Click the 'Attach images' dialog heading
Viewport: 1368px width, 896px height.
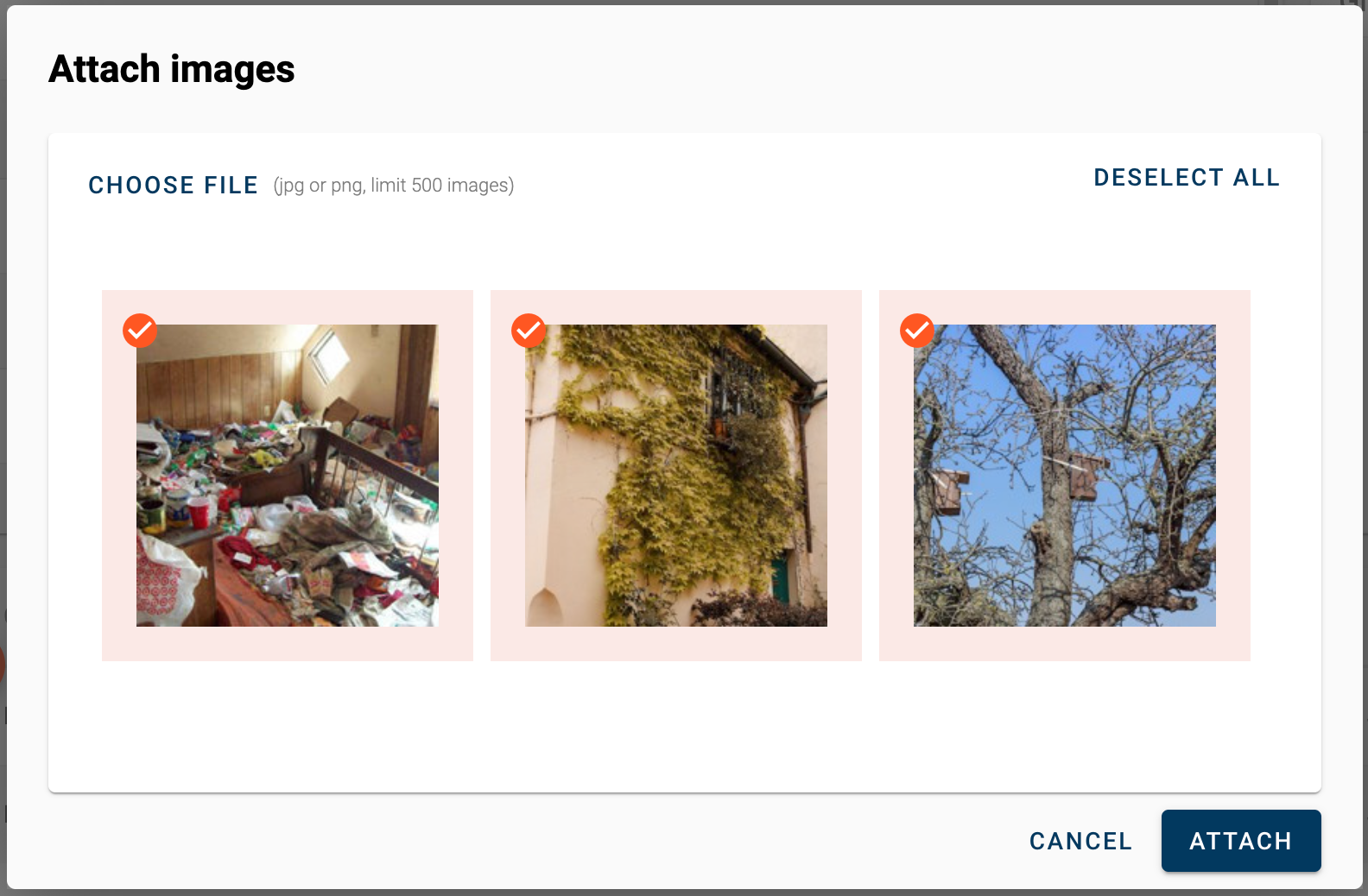[x=172, y=69]
